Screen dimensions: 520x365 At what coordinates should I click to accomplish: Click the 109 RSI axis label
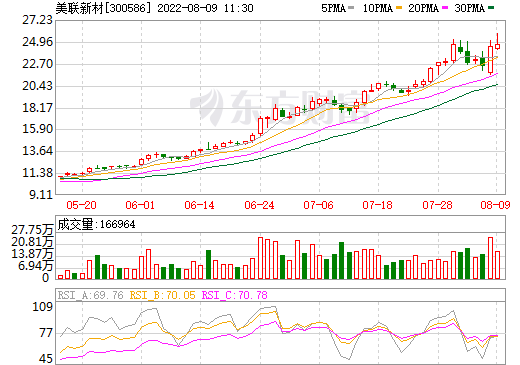(42, 307)
